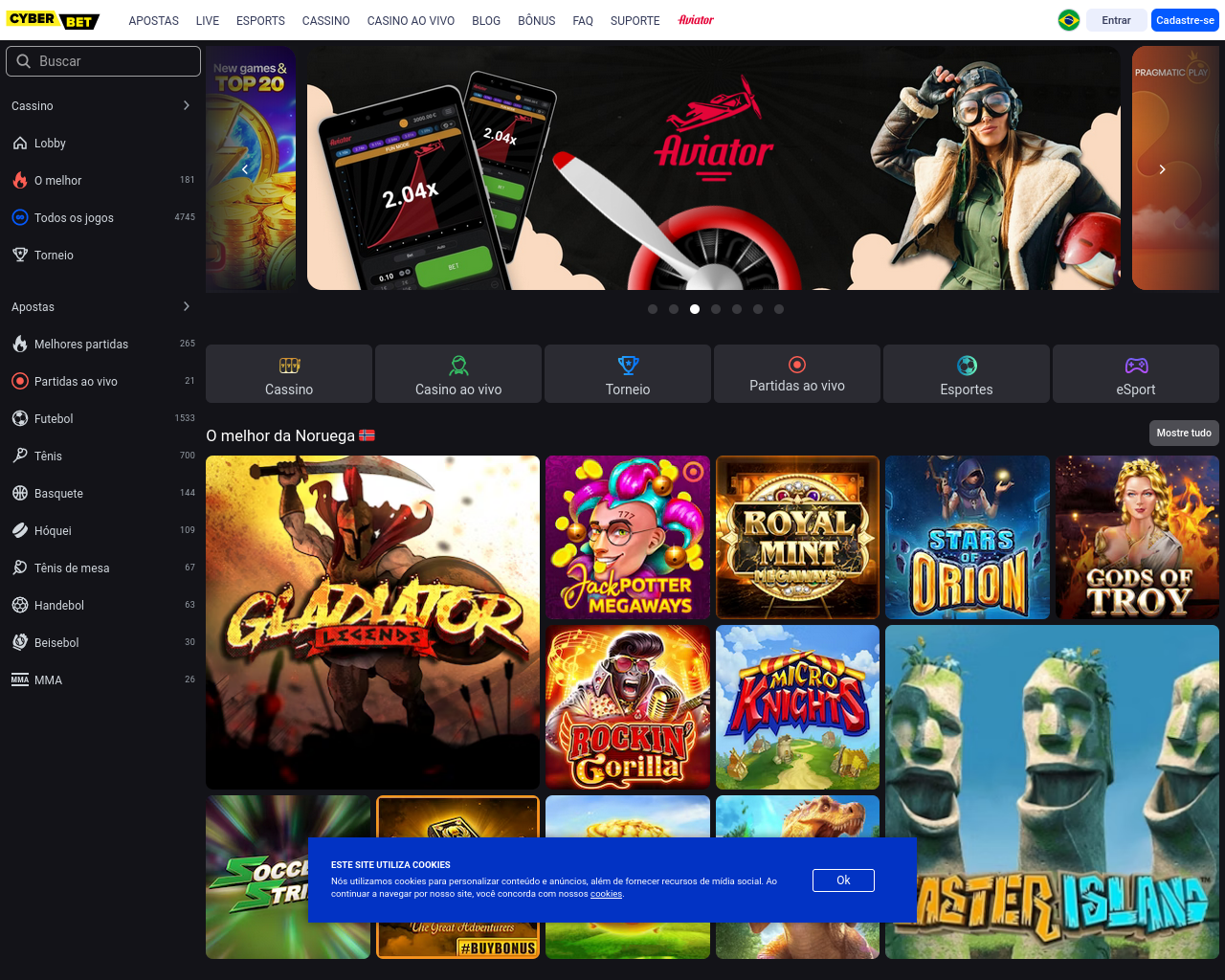Click the Tênis racket icon
Viewport: 1225px width, 980px height.
(20, 457)
